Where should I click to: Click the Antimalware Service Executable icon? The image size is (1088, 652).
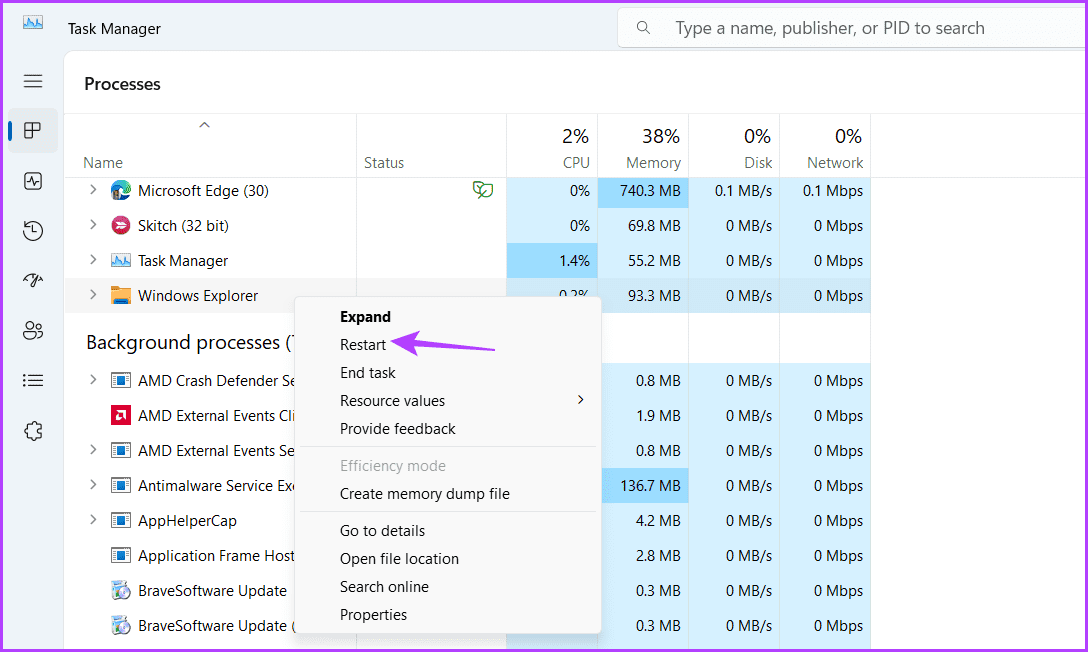(121, 485)
